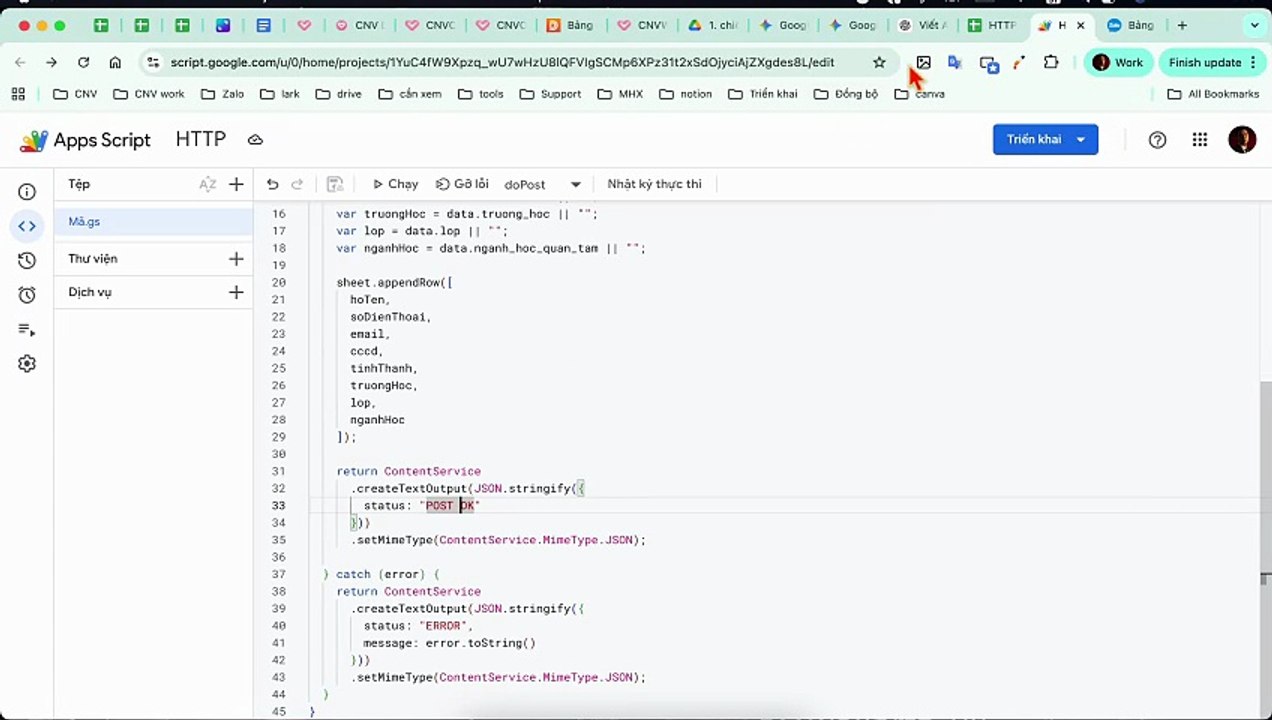Click the "ERROR" status string on line 40
Screen dimensions: 1272x720
coord(444,626)
